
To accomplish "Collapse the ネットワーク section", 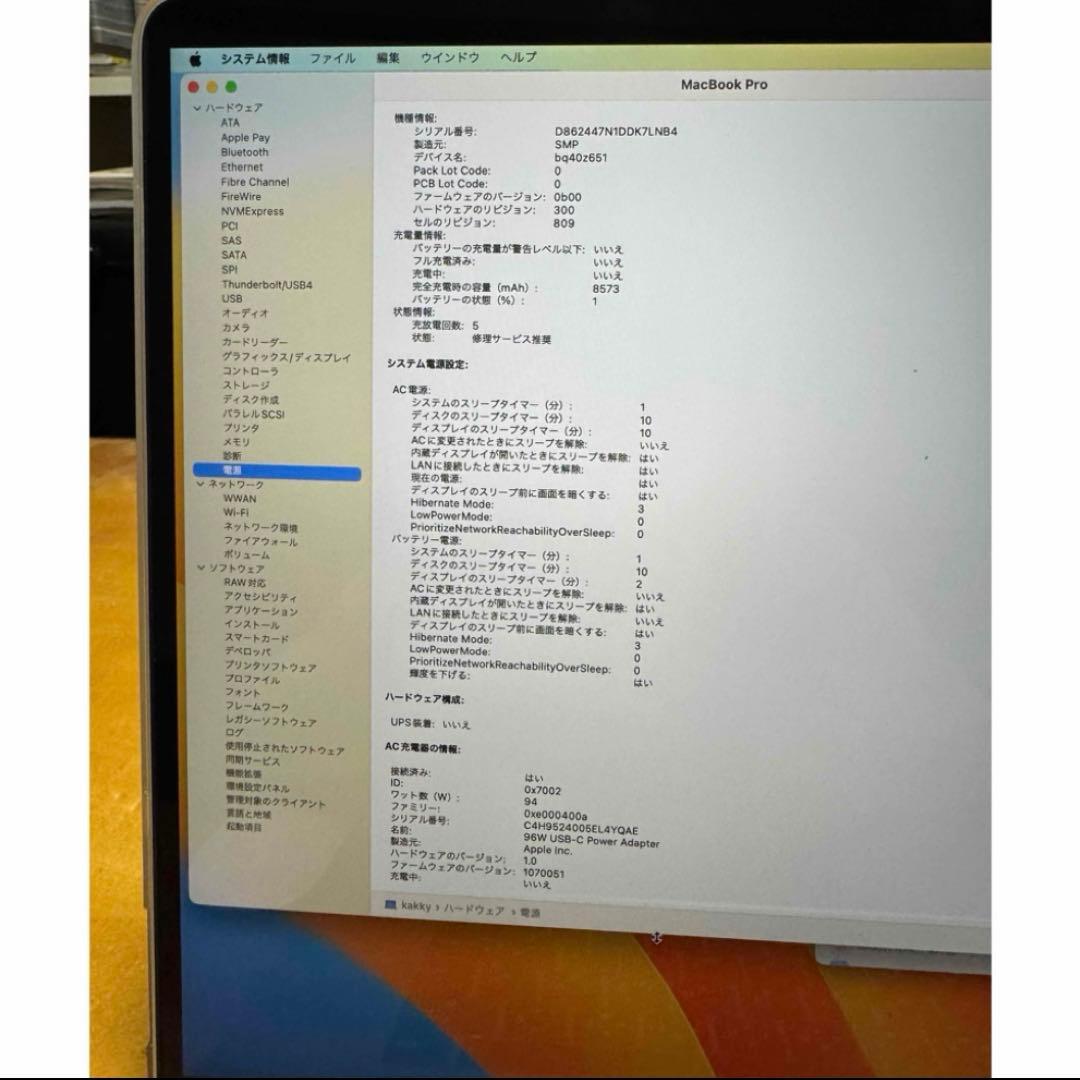I will (x=203, y=484).
